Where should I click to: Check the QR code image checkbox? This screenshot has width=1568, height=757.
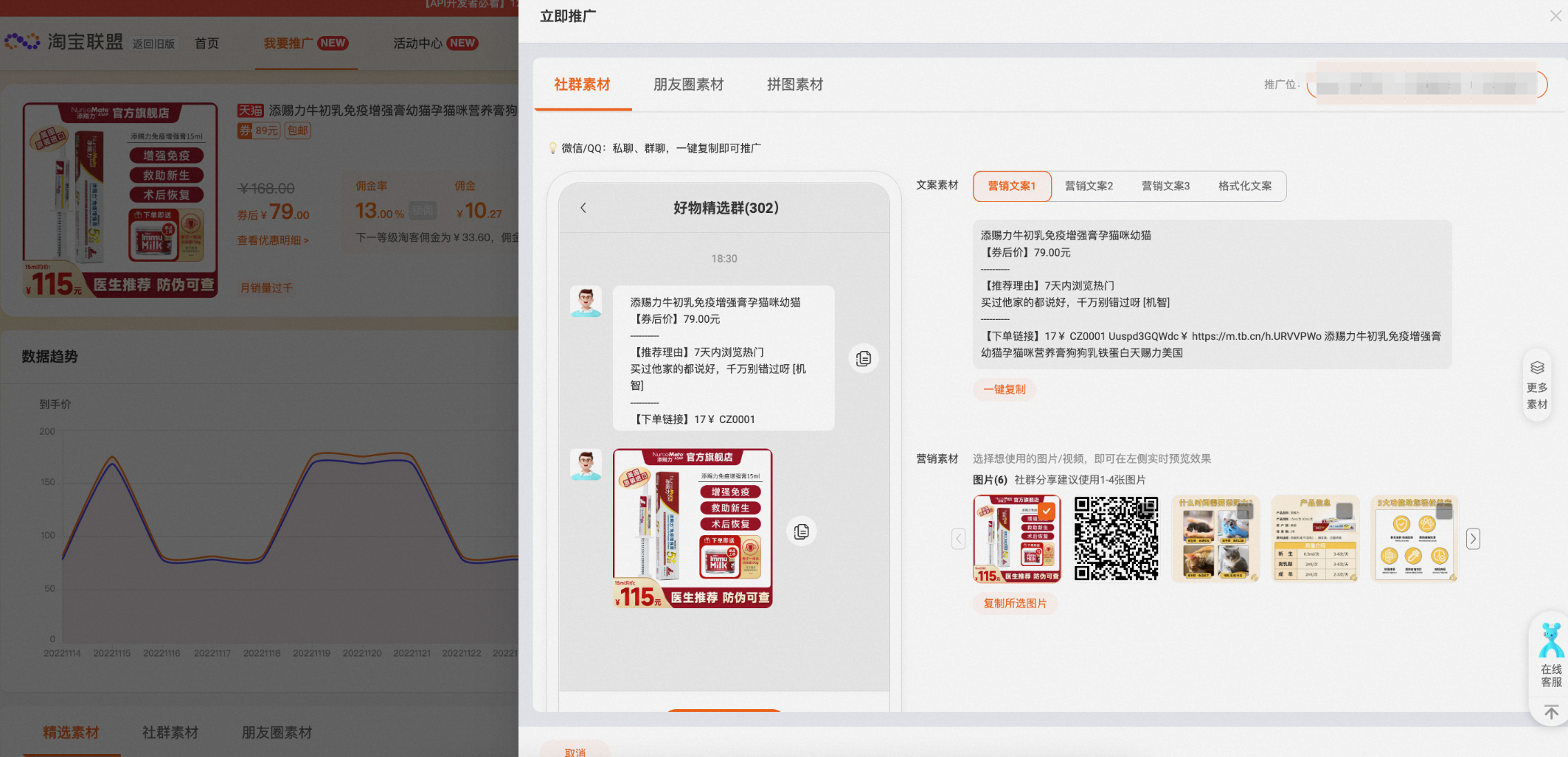1148,509
